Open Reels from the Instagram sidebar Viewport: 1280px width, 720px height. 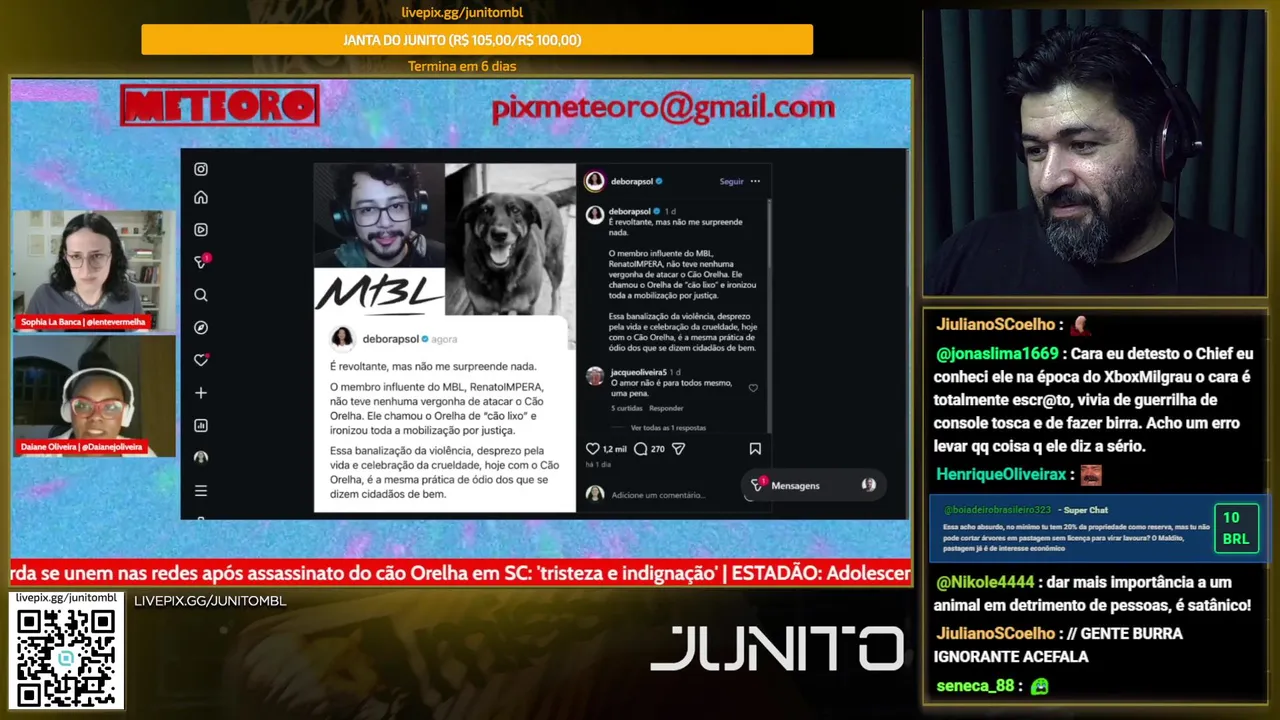tap(201, 230)
